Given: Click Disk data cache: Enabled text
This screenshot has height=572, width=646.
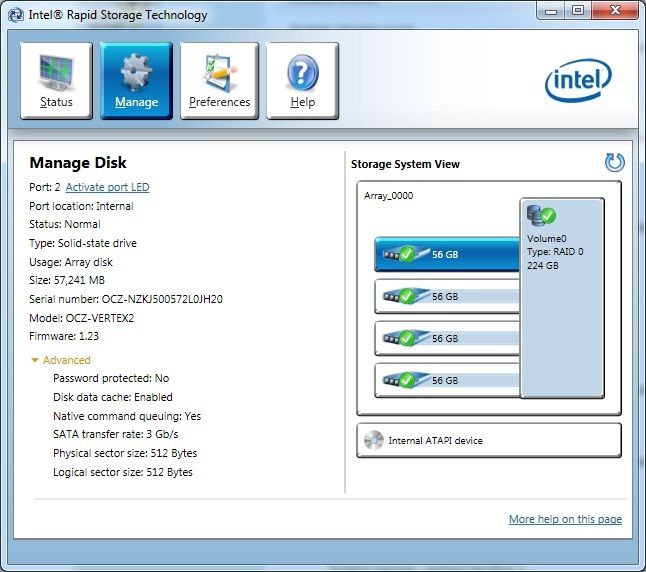Looking at the screenshot, I should click(112, 397).
